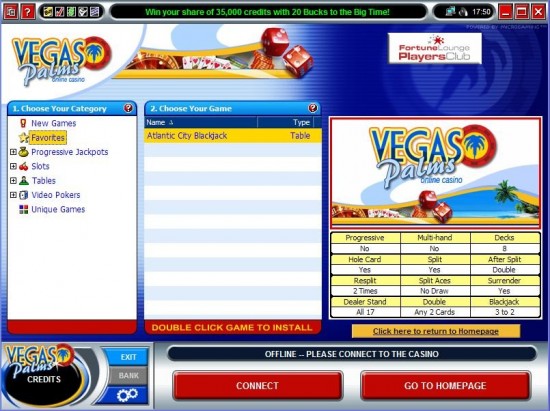Click the 'Decks' header in game info table
Image resolution: width=550 pixels, height=411 pixels.
pyautogui.click(x=504, y=238)
